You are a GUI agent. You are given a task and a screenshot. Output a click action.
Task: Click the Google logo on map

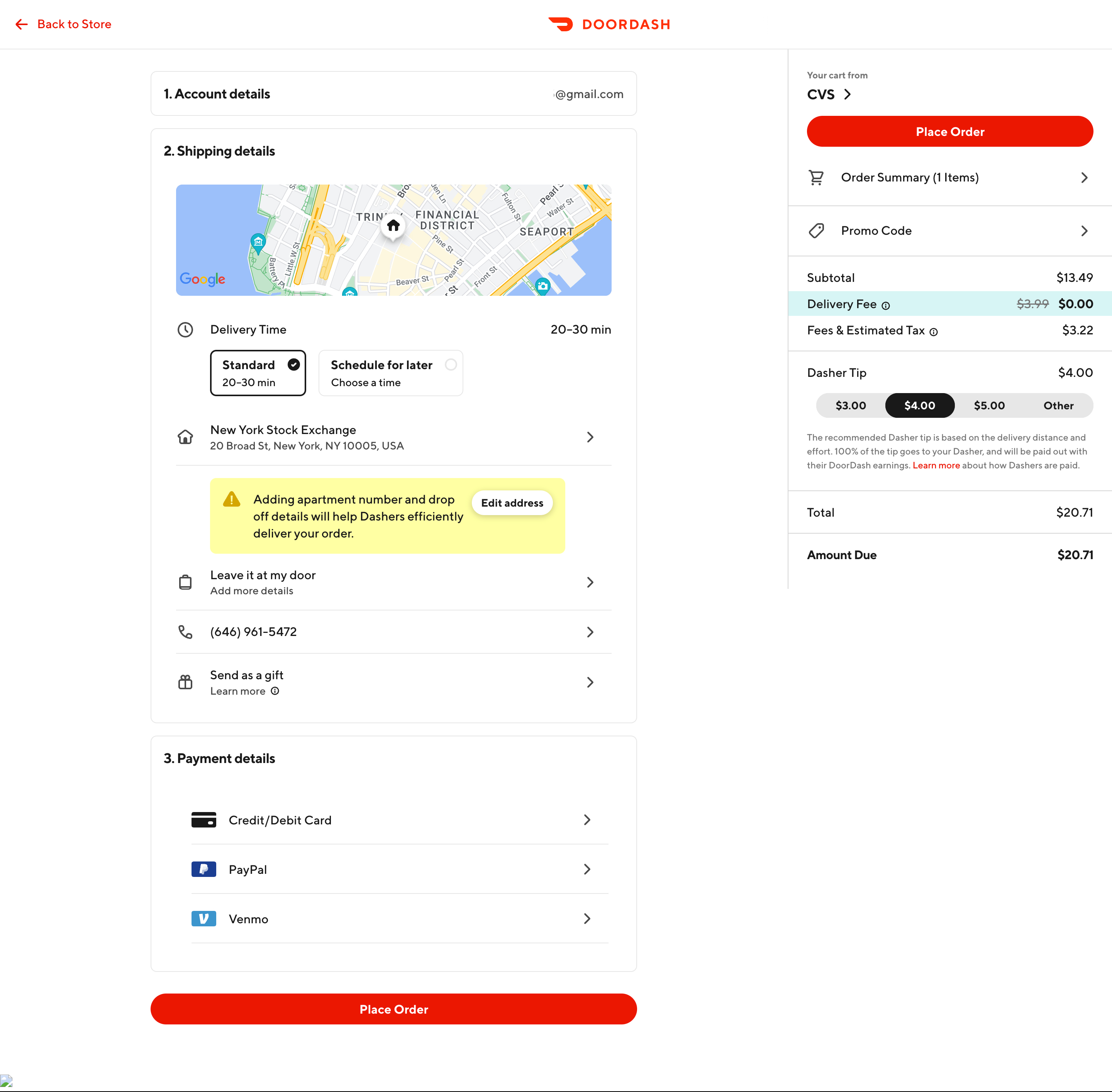tap(202, 279)
